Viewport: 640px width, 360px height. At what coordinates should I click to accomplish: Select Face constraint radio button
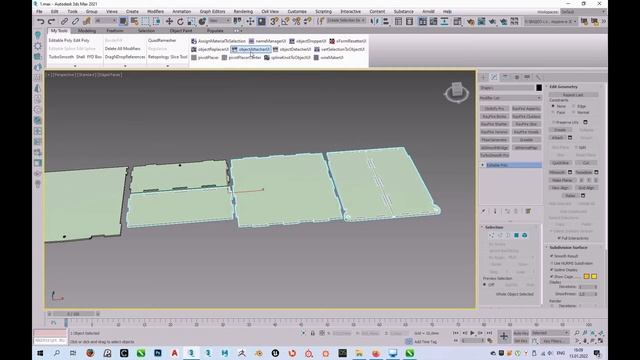click(x=553, y=112)
